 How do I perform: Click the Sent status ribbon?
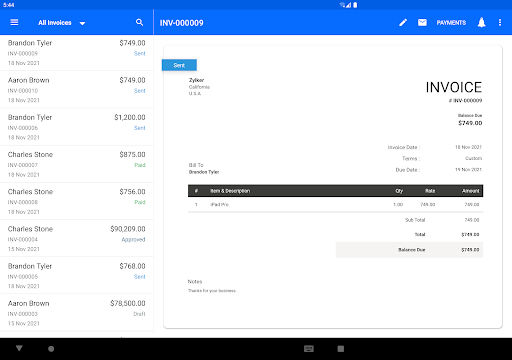click(x=179, y=65)
